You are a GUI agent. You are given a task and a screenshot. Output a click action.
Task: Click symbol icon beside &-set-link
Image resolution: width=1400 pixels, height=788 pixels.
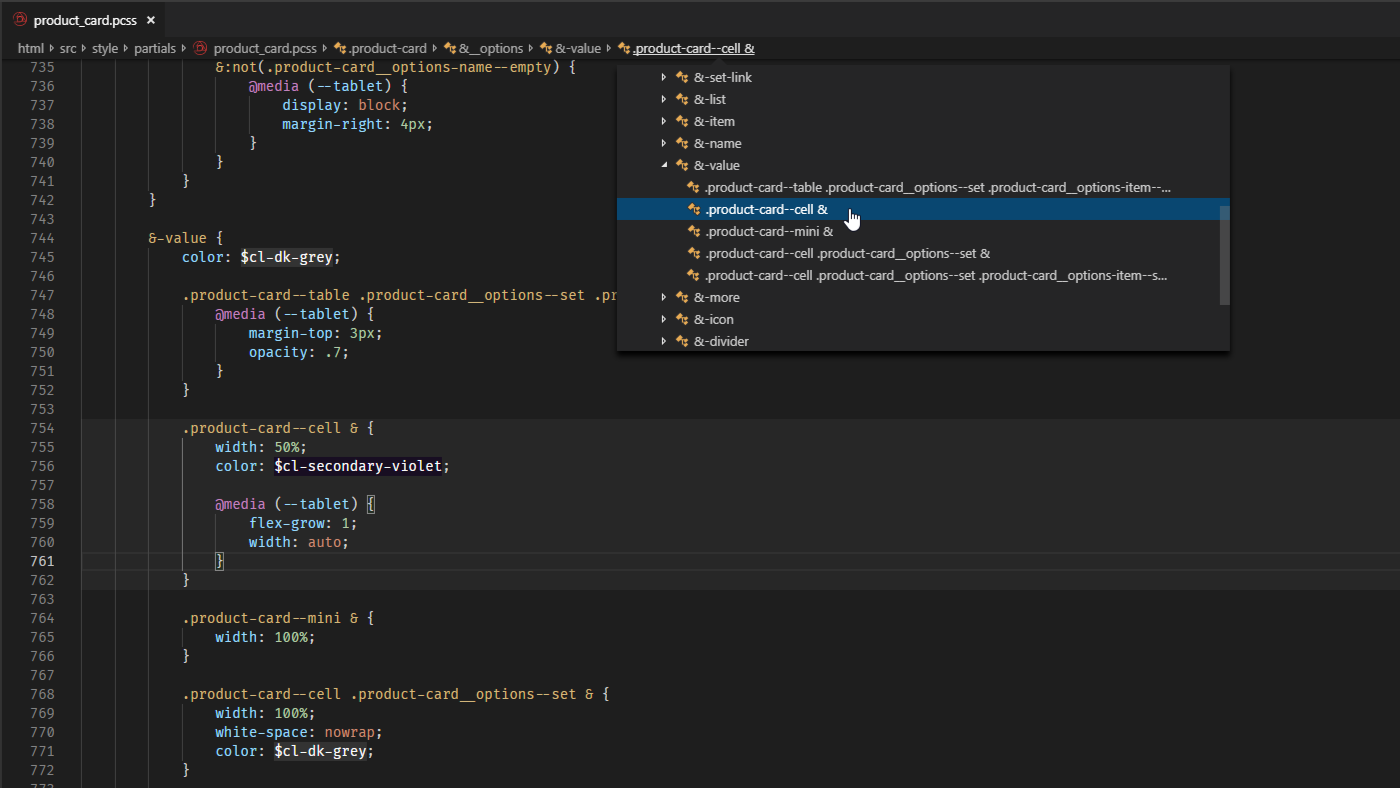click(x=682, y=77)
